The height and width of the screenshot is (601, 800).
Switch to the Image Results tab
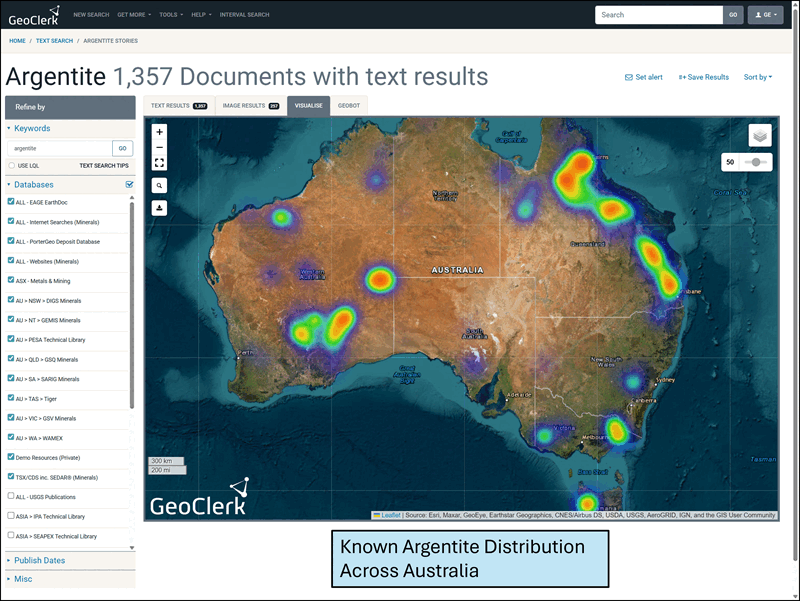click(250, 105)
